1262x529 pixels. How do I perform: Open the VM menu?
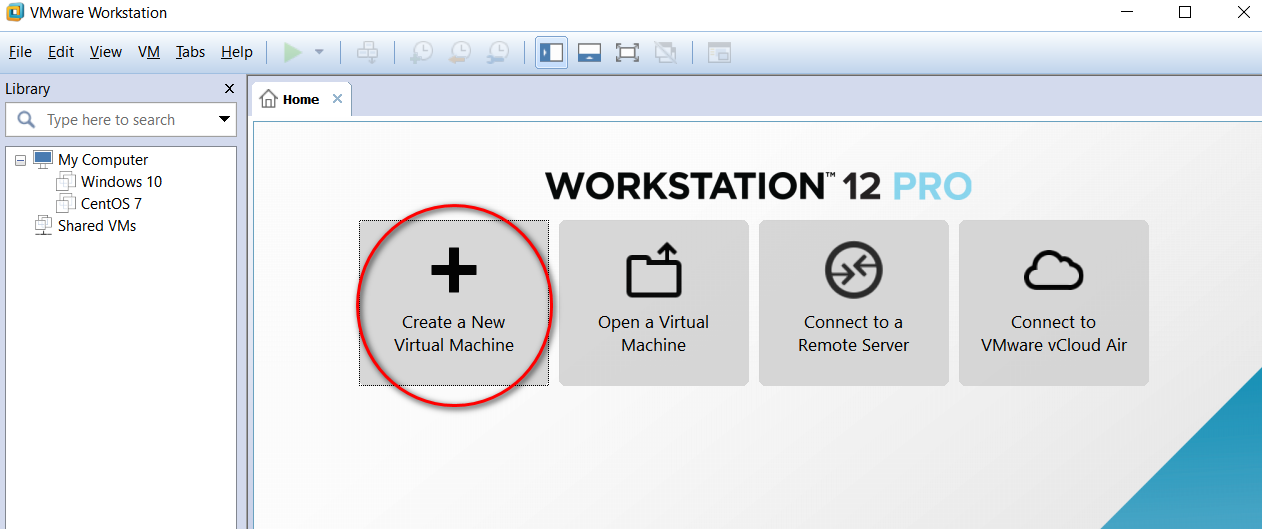pos(149,52)
